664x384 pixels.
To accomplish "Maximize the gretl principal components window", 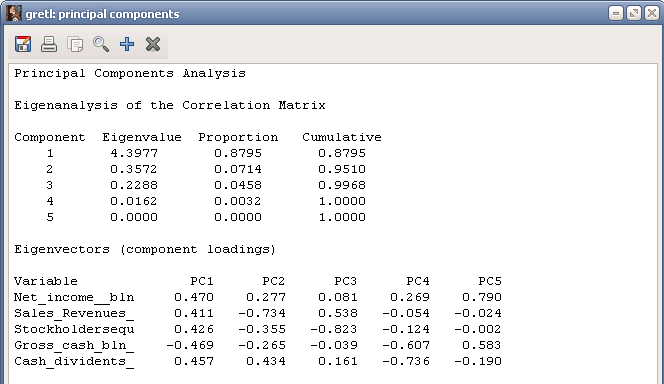I will [x=634, y=14].
